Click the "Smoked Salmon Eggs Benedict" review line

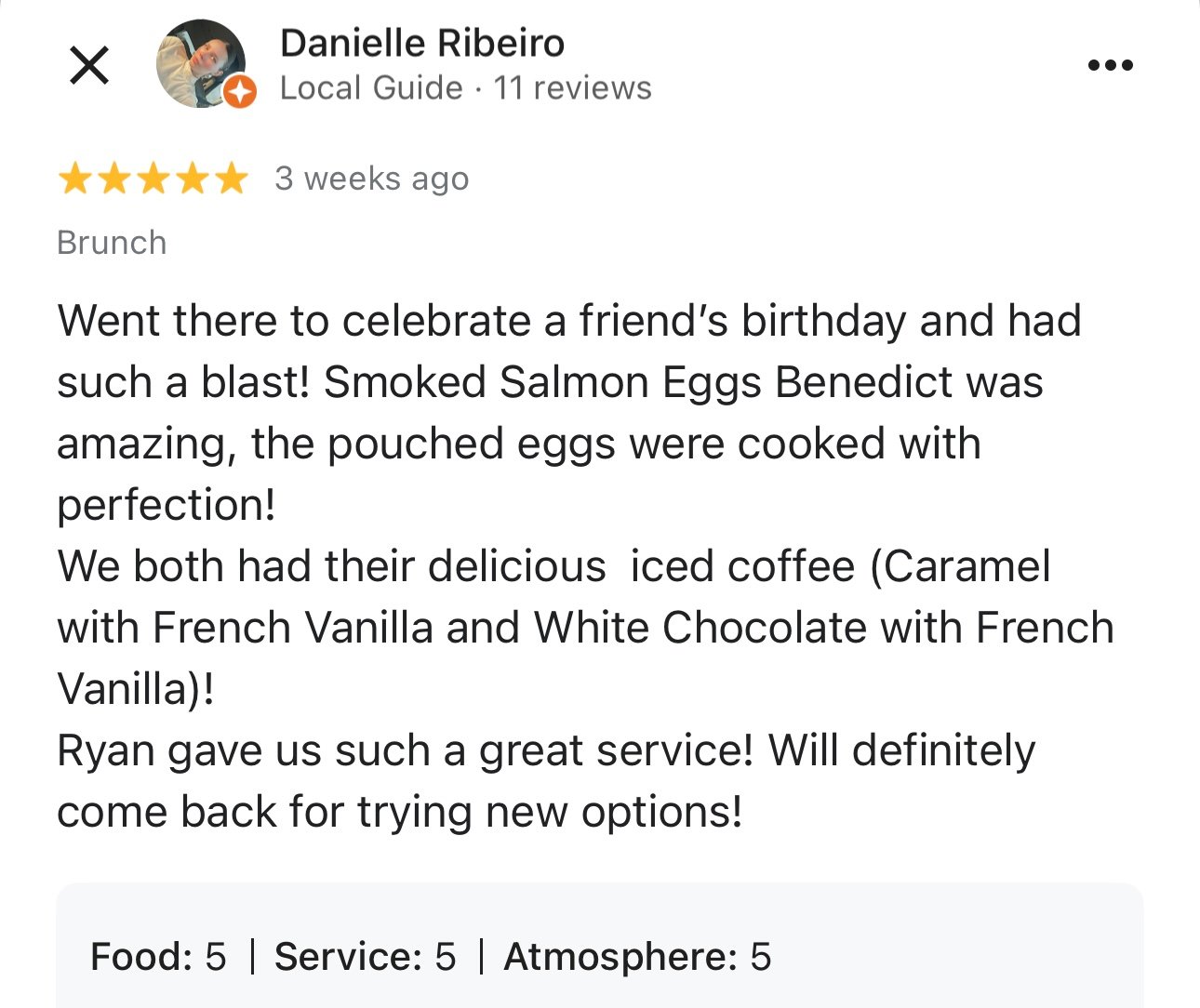click(549, 382)
